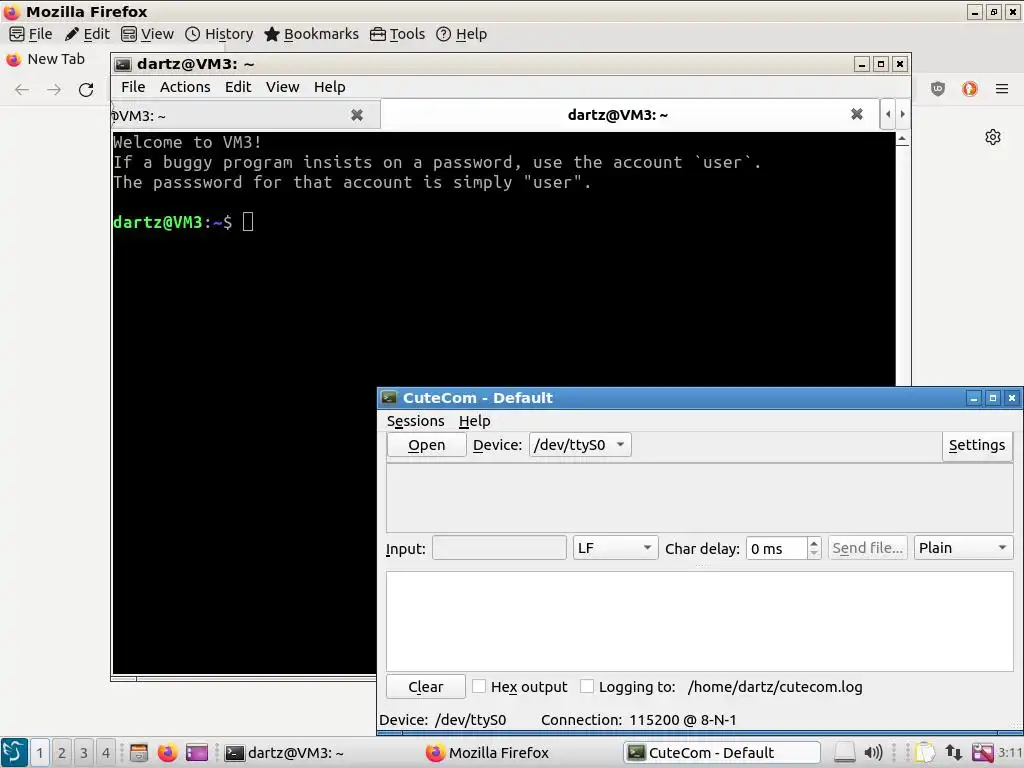Focus the CuteCom Input text field
The height and width of the screenshot is (768, 1024).
[499, 548]
